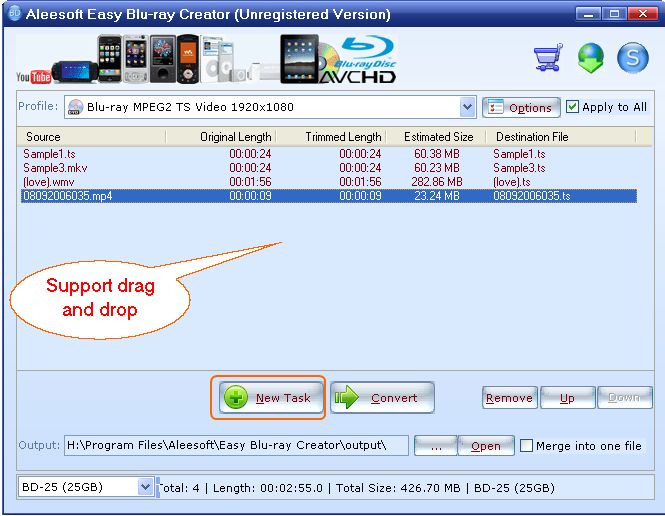Click the 60.23 MB estimated size cell
This screenshot has height=516, width=665.
[x=437, y=167]
